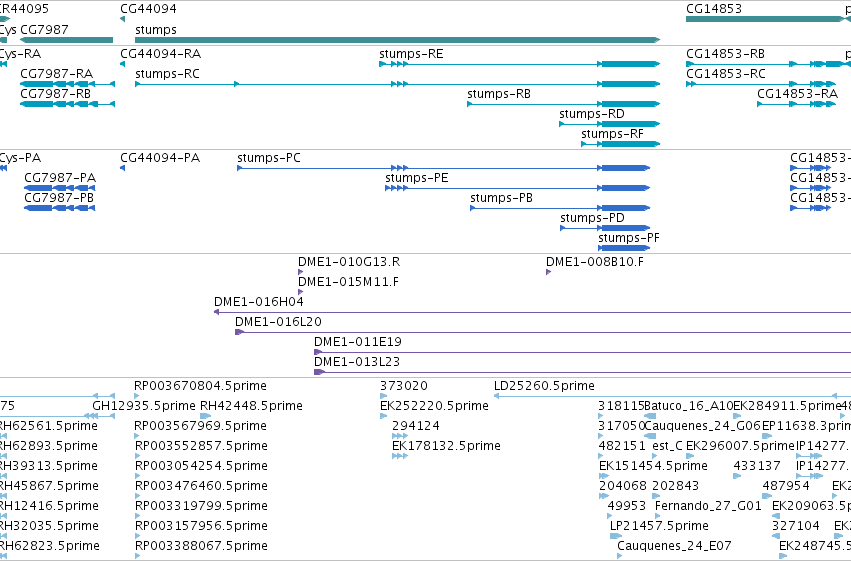
Task: Select the 373020 EST label
Action: tap(404, 386)
